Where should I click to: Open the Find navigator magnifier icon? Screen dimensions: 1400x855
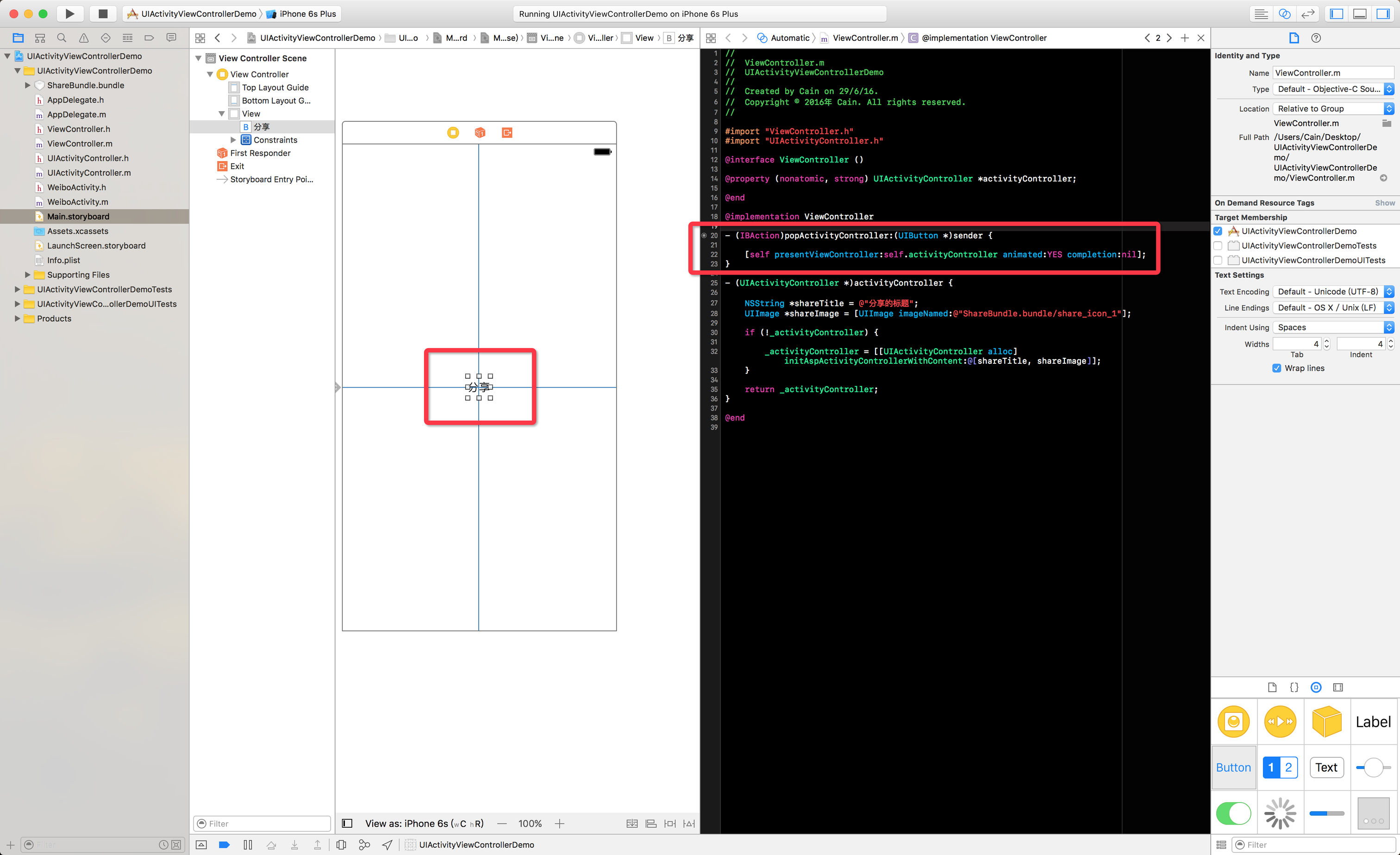pyautogui.click(x=62, y=38)
